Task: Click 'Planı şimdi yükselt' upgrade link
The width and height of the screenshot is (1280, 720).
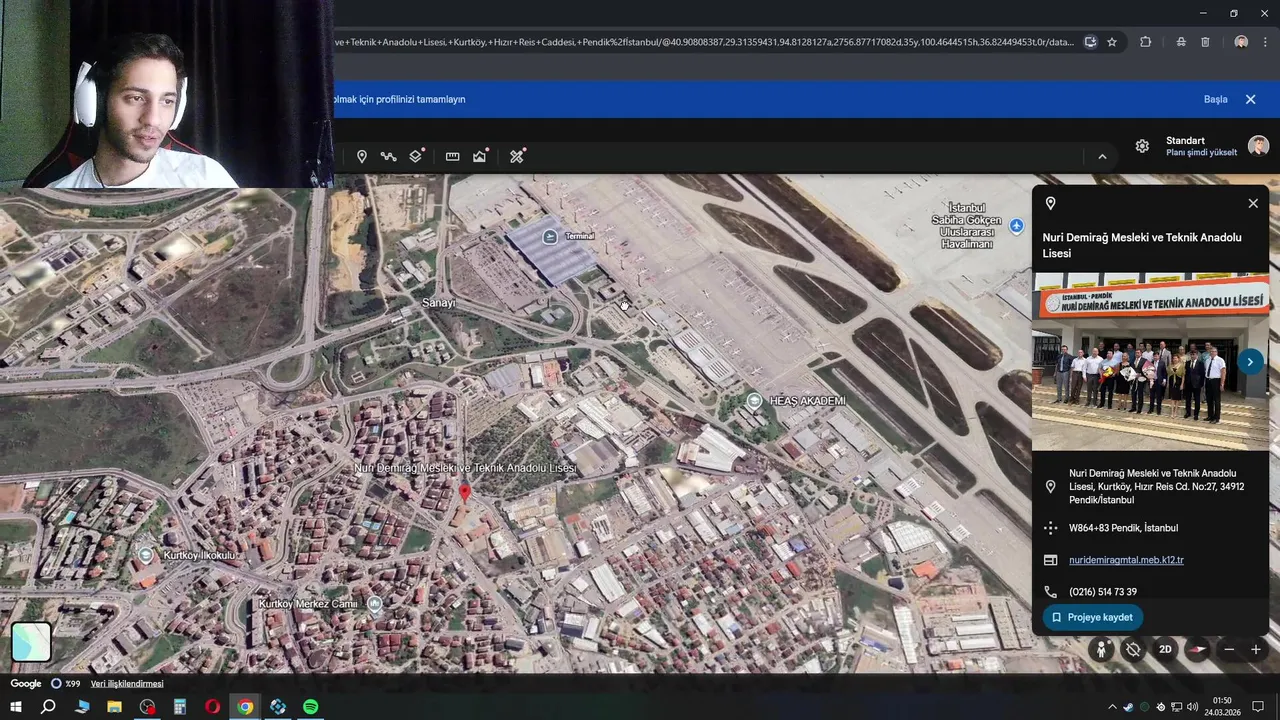Action: 1201,153
